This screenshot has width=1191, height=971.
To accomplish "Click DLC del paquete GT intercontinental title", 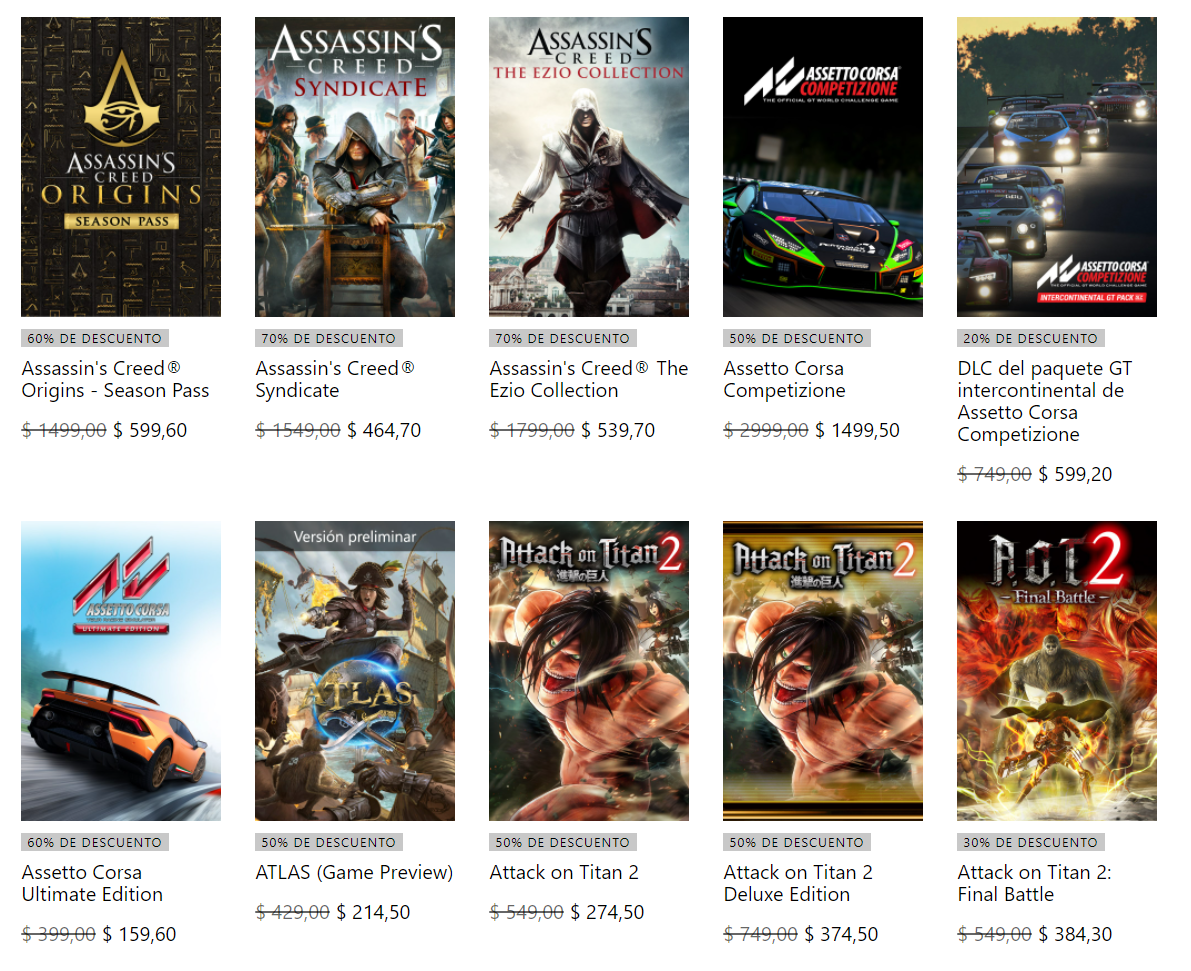I will (x=1044, y=401).
